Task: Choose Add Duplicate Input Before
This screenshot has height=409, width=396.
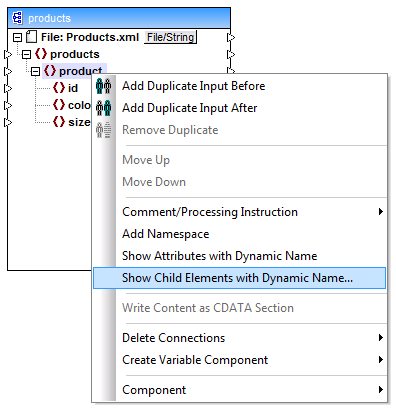Action: click(240, 86)
